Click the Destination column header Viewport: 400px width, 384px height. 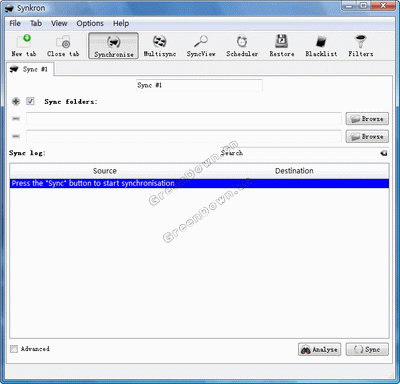tap(294, 171)
